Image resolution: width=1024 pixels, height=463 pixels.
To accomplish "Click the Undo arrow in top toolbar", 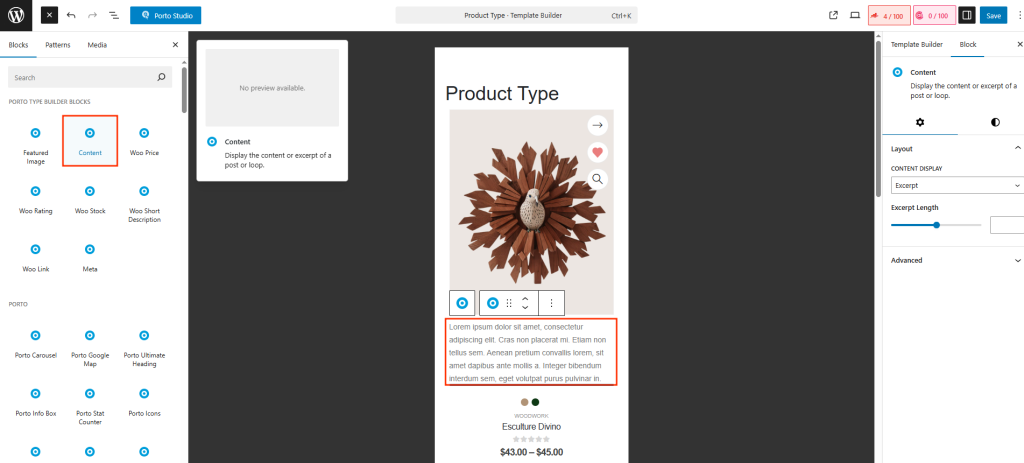I will tap(70, 16).
